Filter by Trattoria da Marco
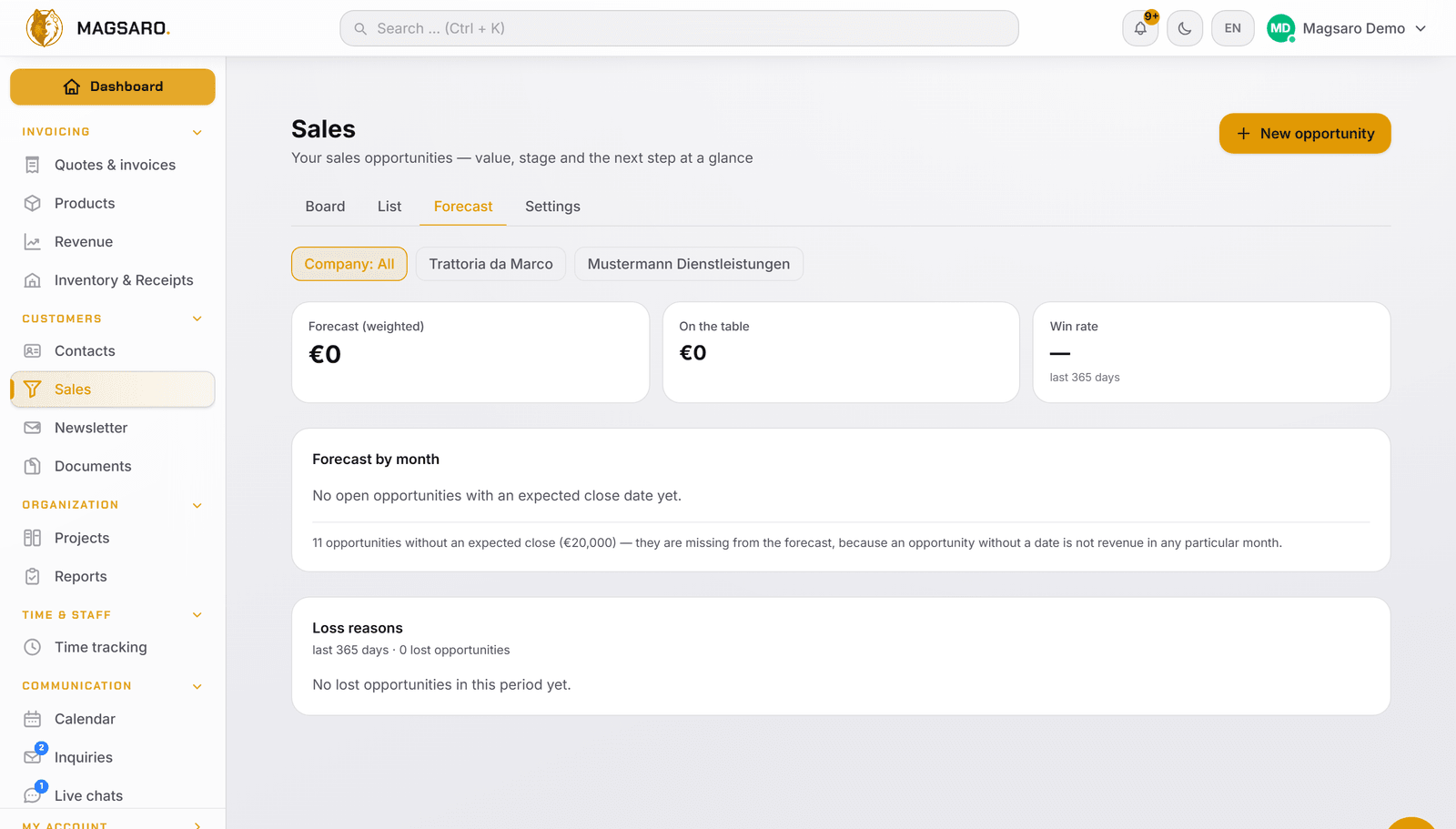The height and width of the screenshot is (829, 1456). point(490,264)
